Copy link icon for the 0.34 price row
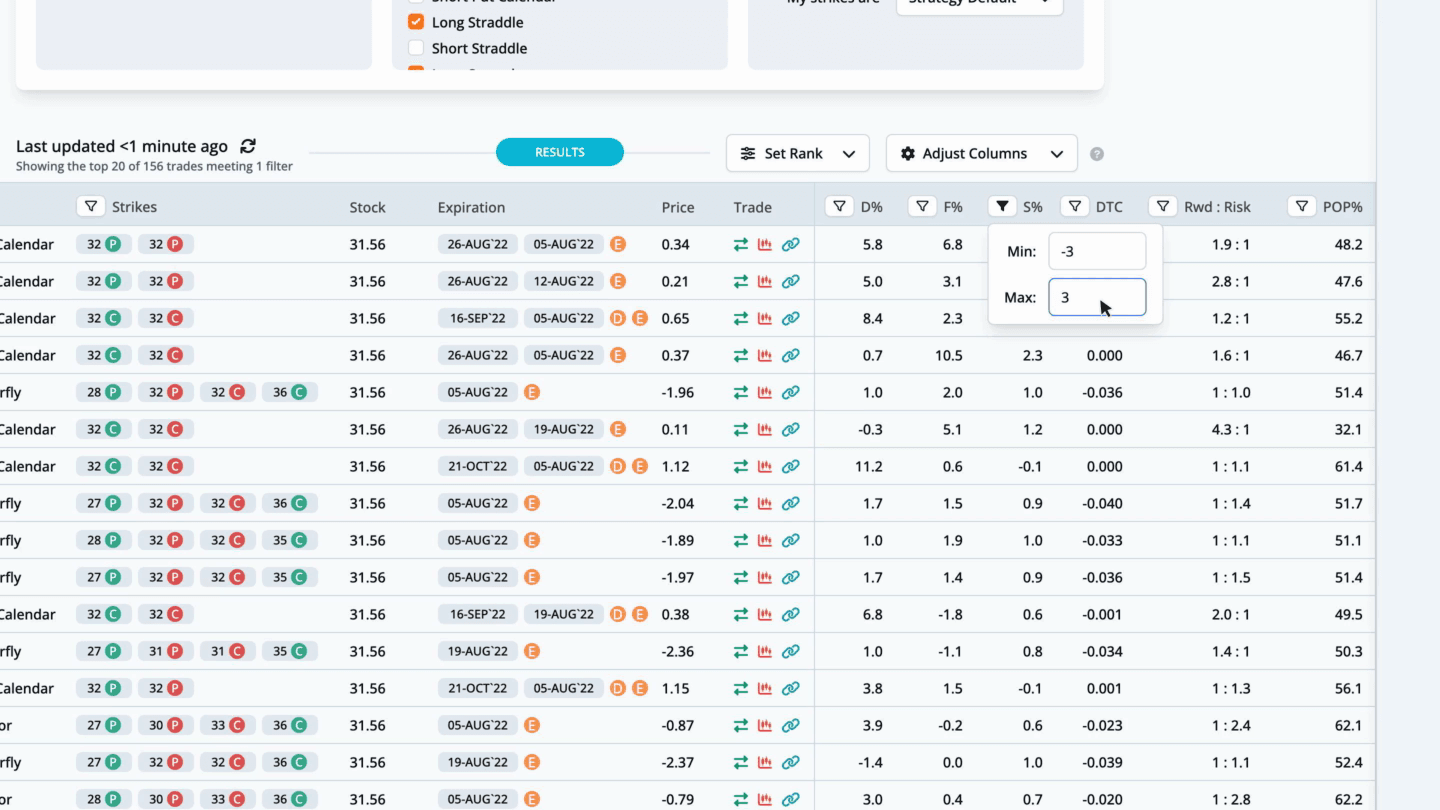The width and height of the screenshot is (1440, 810). click(791, 244)
